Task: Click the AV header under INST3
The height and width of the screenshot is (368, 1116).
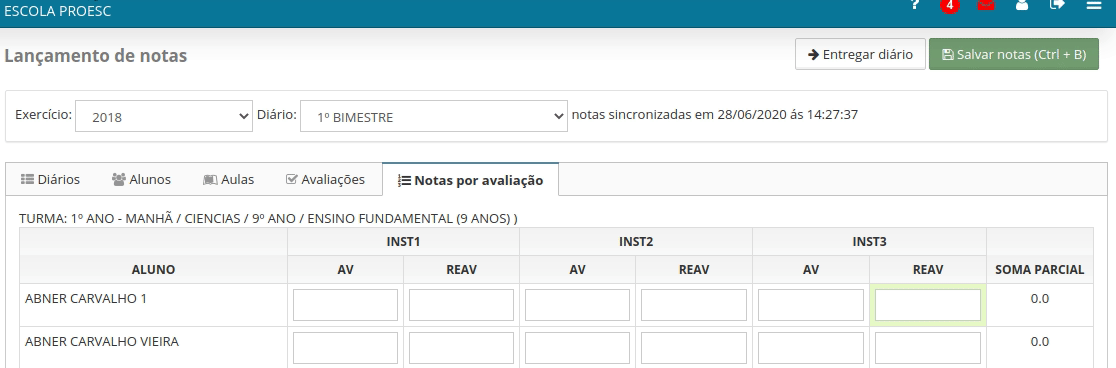Action: (x=811, y=270)
